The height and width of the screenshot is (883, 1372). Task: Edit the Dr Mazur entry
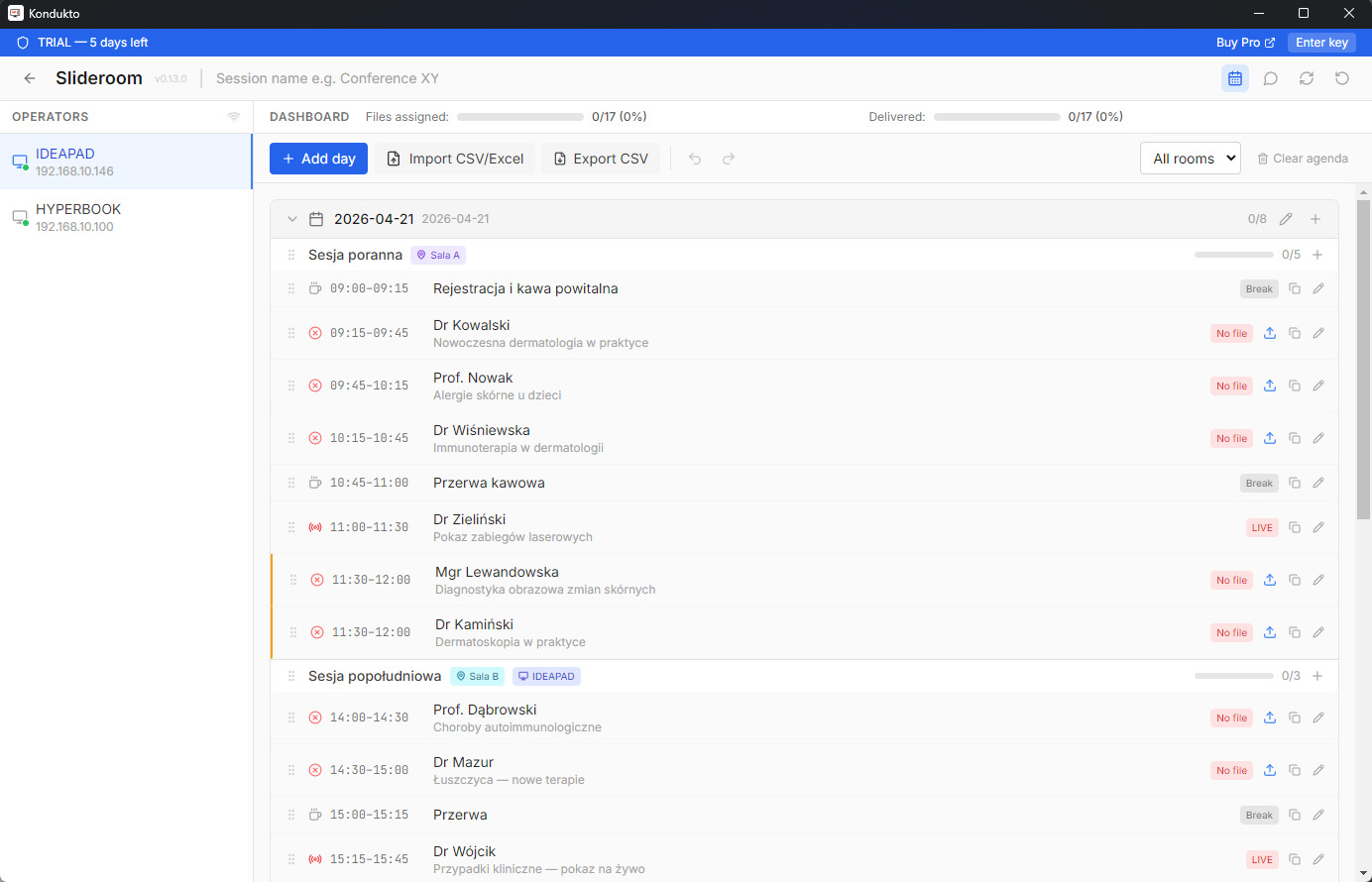(x=1318, y=770)
